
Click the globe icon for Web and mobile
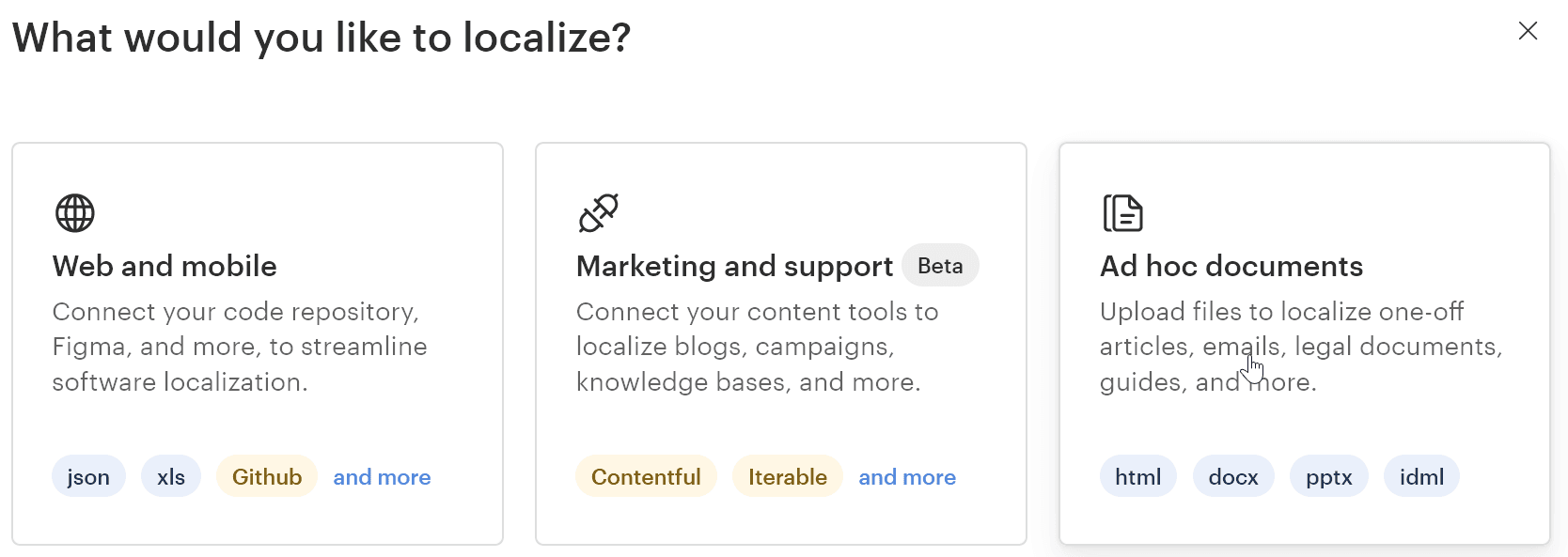point(75,213)
